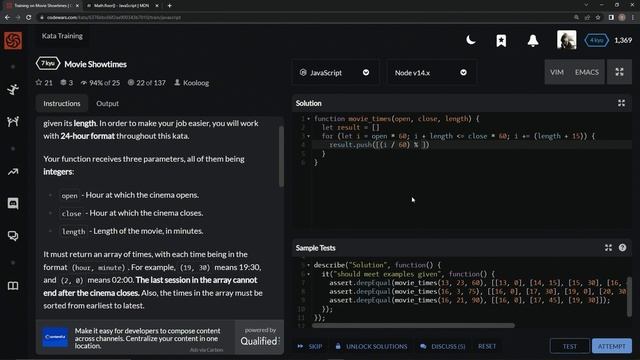Click the Kata Training header text
Viewport: 640px width, 360px height.
[x=62, y=36]
